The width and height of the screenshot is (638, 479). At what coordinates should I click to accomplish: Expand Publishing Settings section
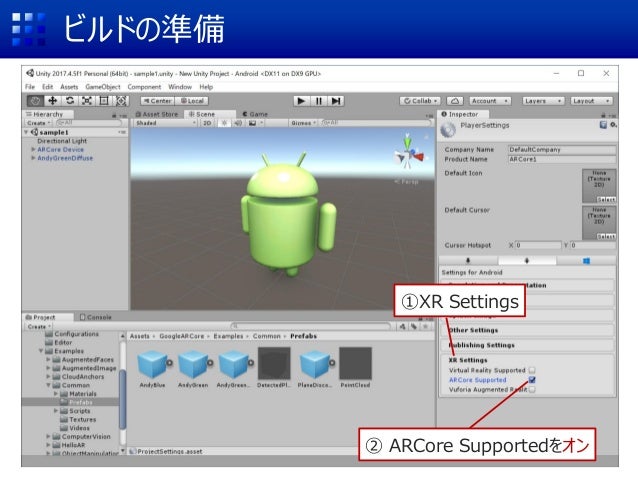[527, 345]
